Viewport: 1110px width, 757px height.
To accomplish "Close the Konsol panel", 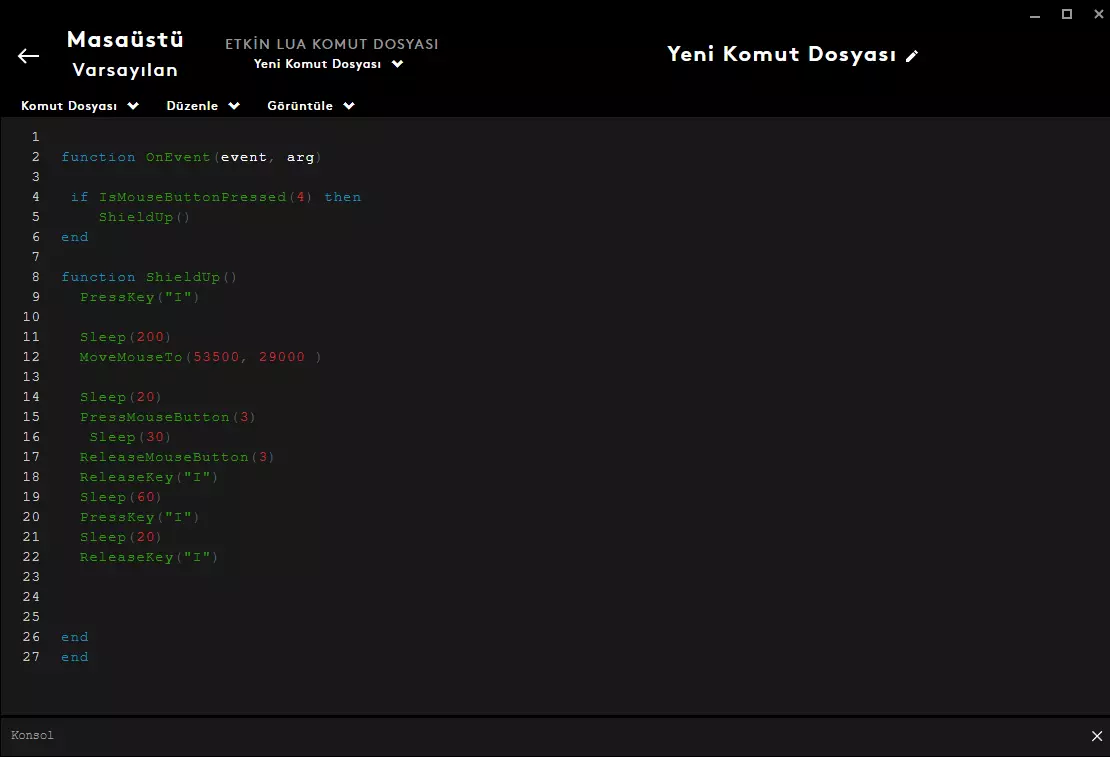I will click(x=1097, y=736).
